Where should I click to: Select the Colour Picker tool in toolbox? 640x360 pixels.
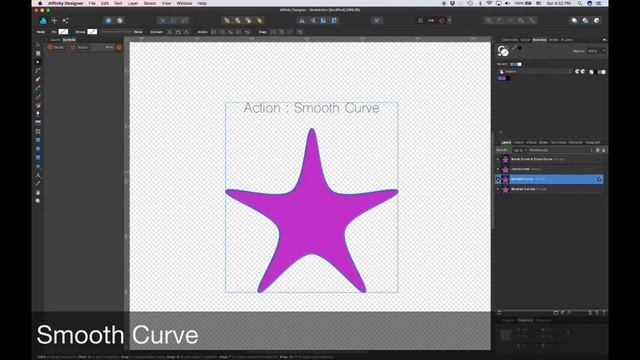(x=38, y=184)
